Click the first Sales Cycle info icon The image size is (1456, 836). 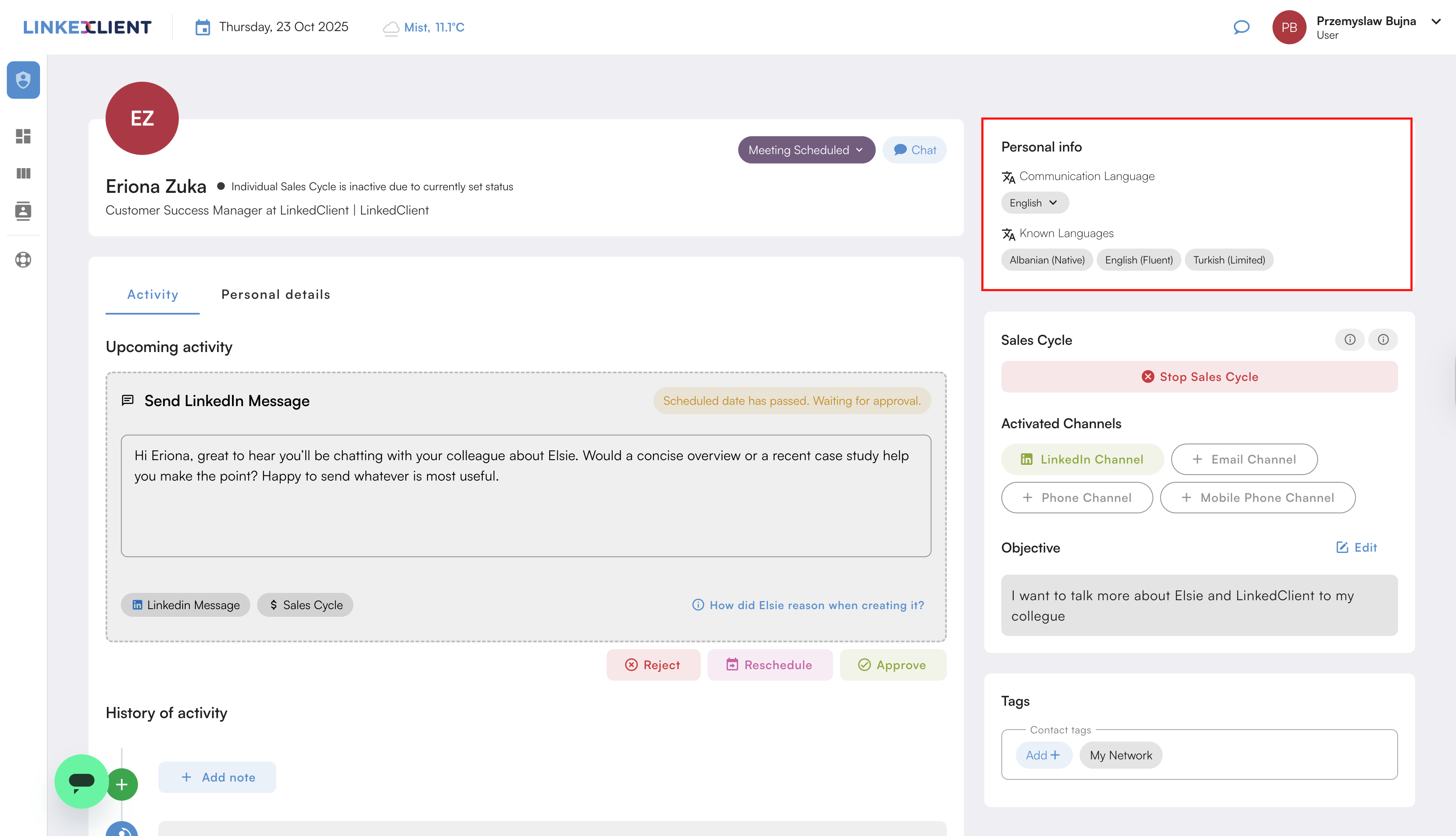point(1350,339)
